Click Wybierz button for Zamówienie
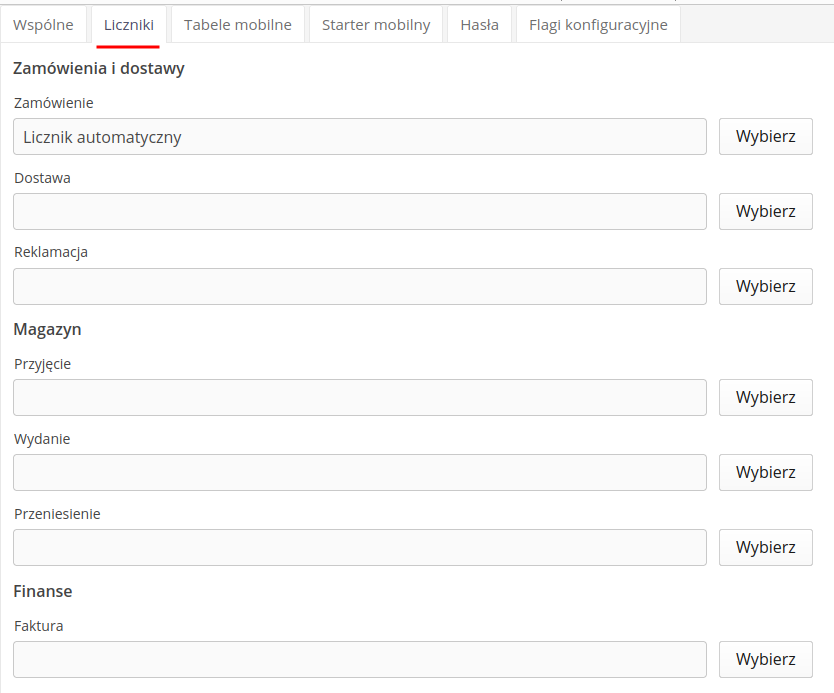The image size is (834, 693). (765, 137)
